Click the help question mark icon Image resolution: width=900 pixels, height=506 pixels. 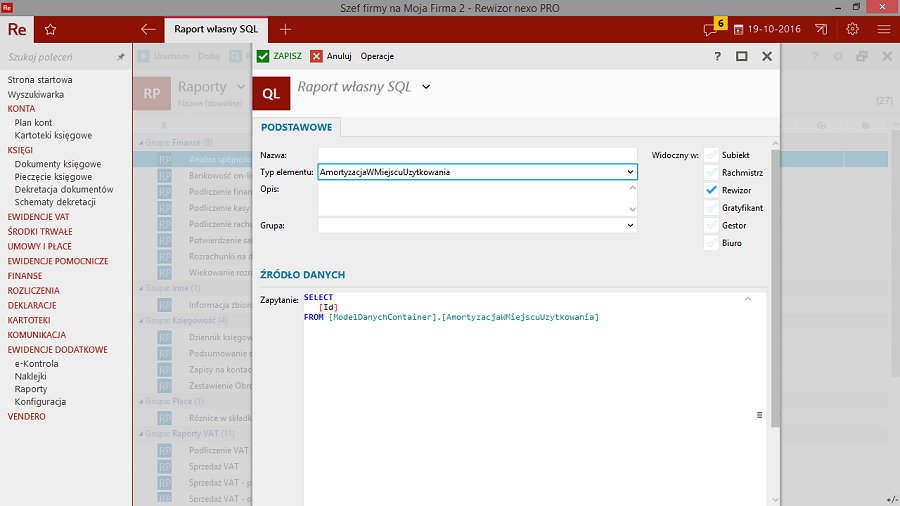[717, 57]
